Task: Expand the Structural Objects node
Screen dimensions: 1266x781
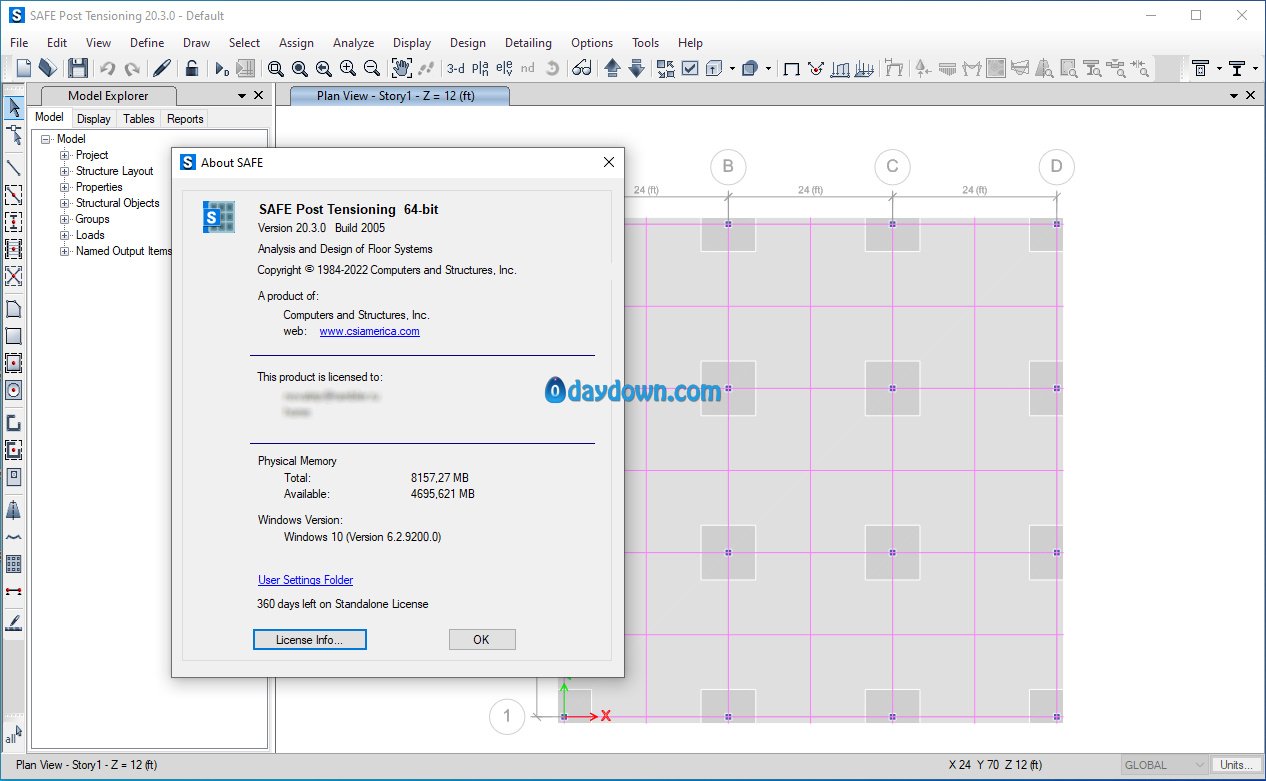Action: click(x=65, y=203)
